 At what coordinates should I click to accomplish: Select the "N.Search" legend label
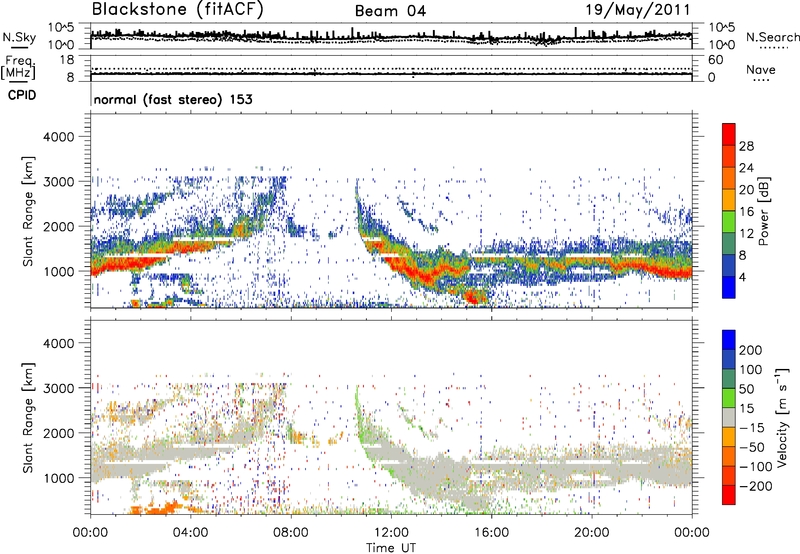coord(772,37)
